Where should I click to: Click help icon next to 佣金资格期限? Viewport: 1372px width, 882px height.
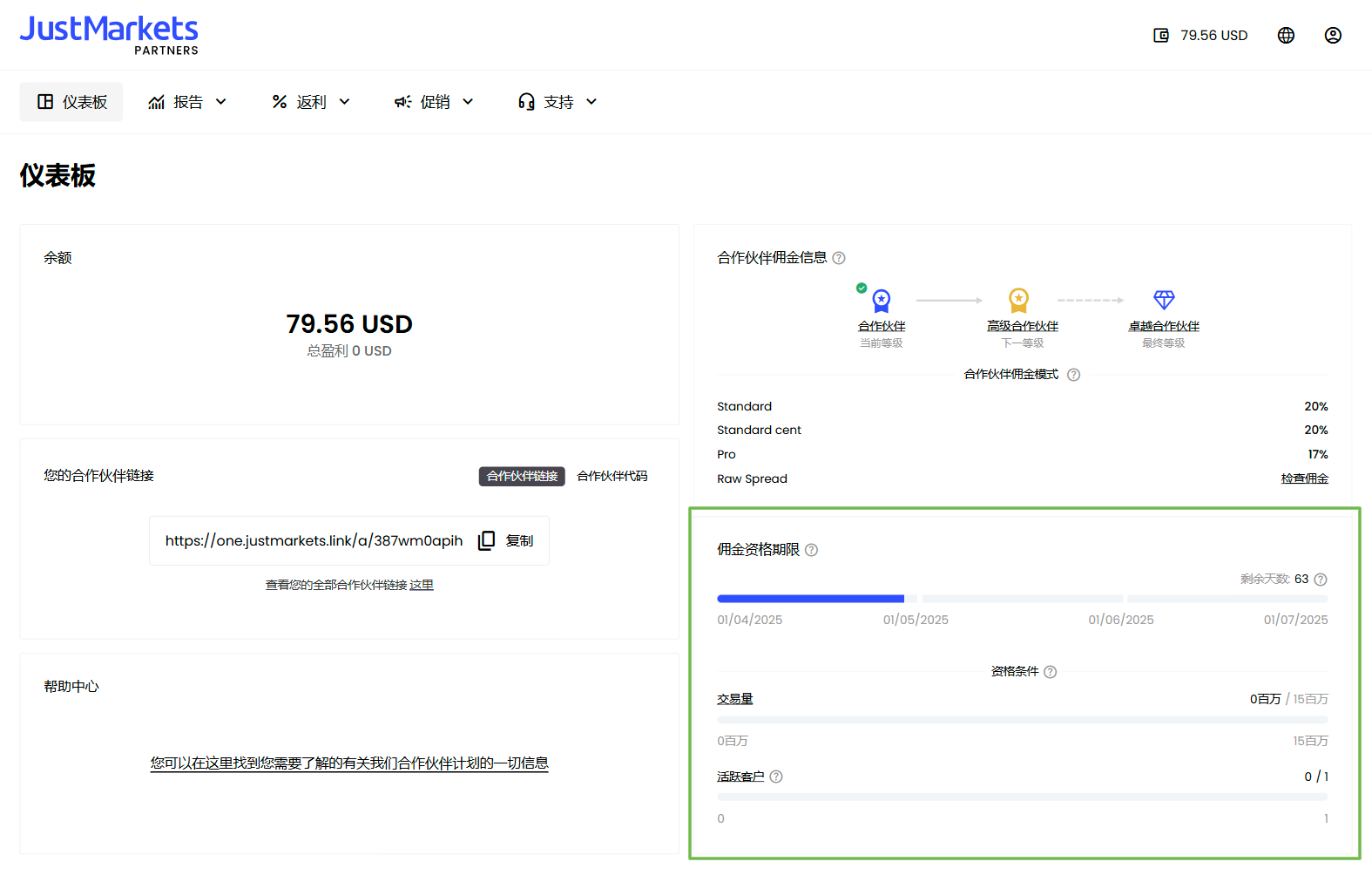(x=811, y=550)
